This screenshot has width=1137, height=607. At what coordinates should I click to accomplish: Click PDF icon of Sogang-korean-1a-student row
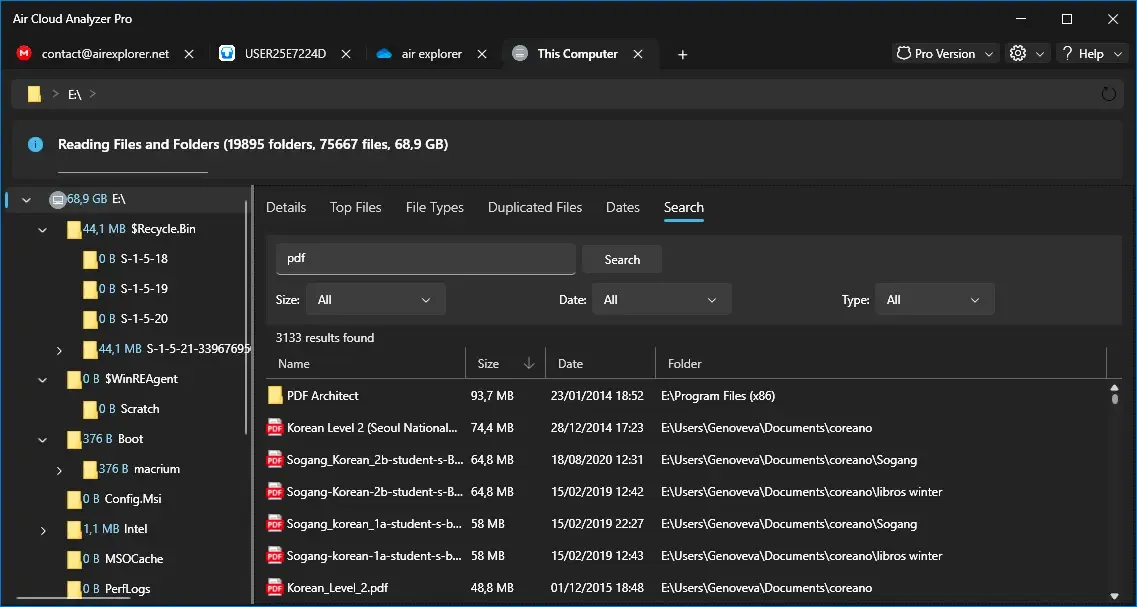(x=275, y=556)
